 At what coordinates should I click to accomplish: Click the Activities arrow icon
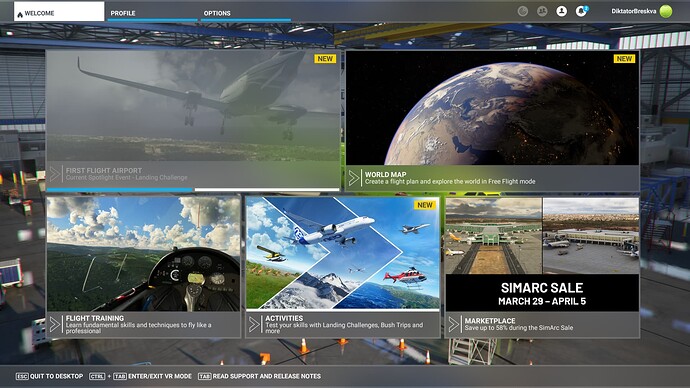coord(254,324)
